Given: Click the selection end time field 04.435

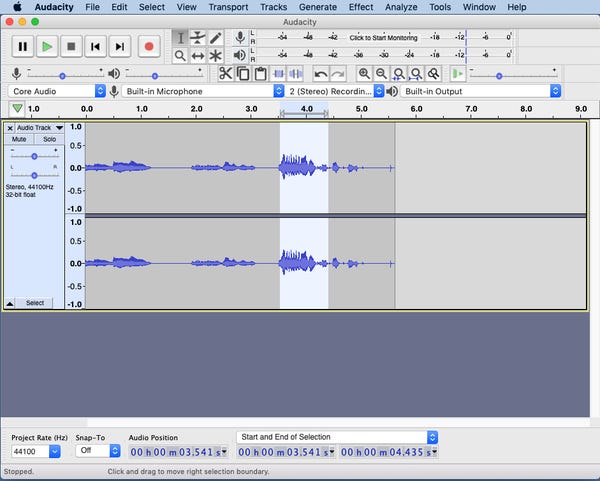Looking at the screenshot, I should pos(386,452).
